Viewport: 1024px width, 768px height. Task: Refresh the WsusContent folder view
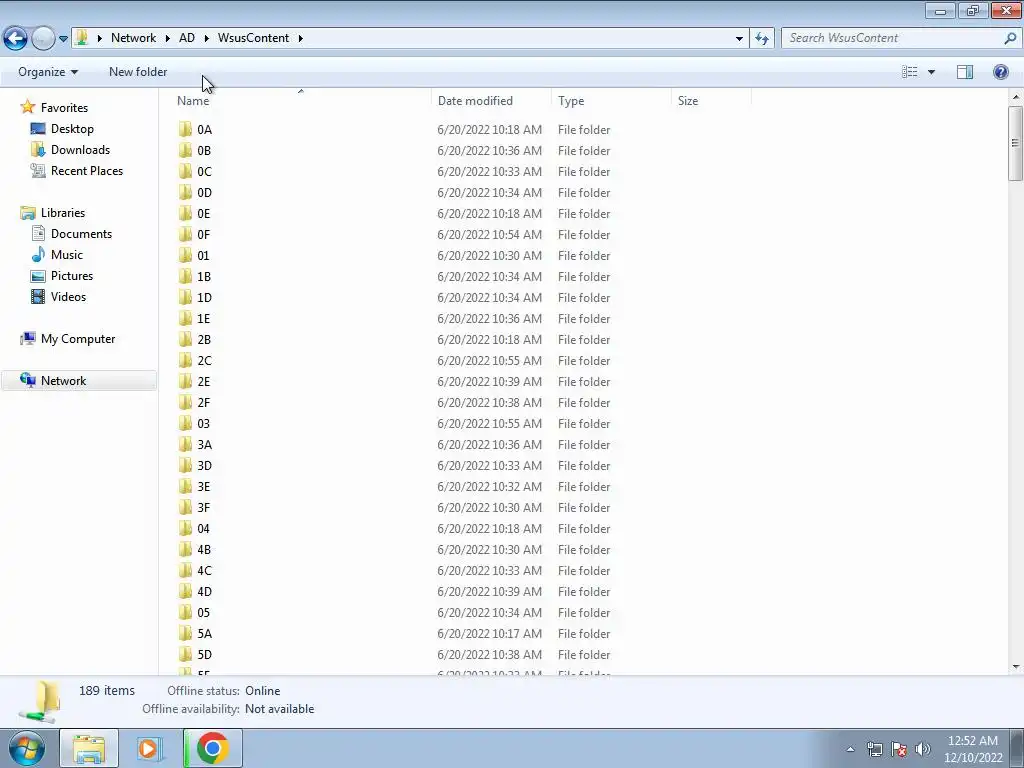coord(761,38)
